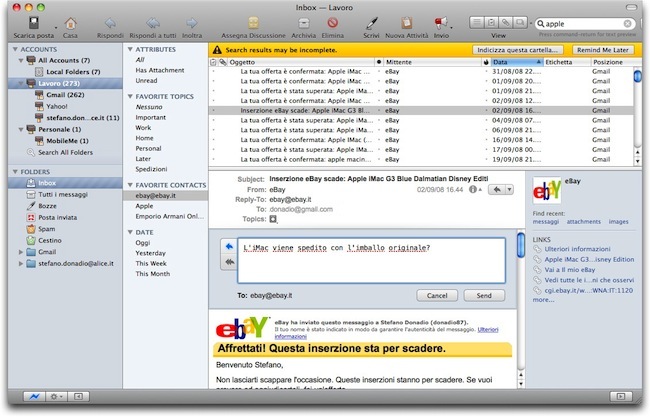
Task: Click the attachments find recent link
Action: (x=583, y=222)
